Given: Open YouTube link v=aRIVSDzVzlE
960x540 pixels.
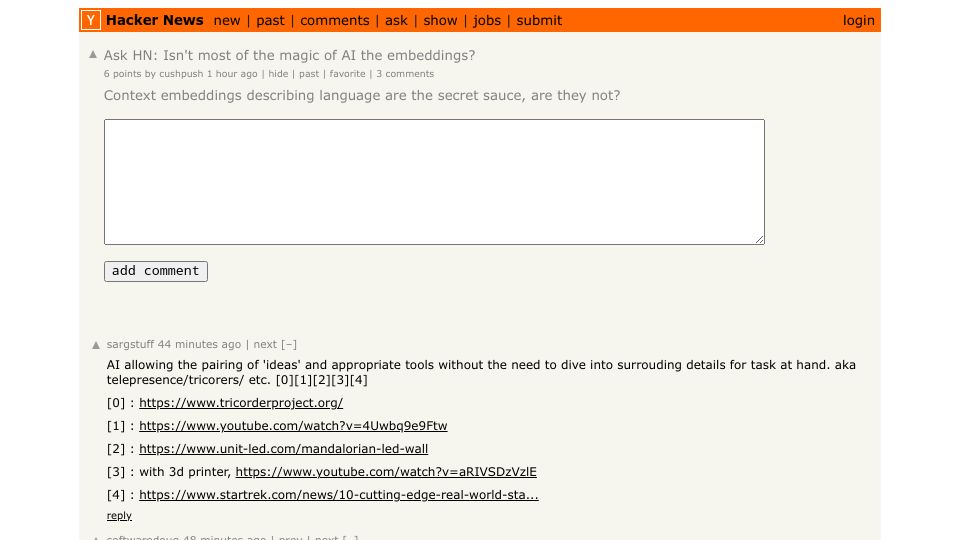Looking at the screenshot, I should 386,472.
